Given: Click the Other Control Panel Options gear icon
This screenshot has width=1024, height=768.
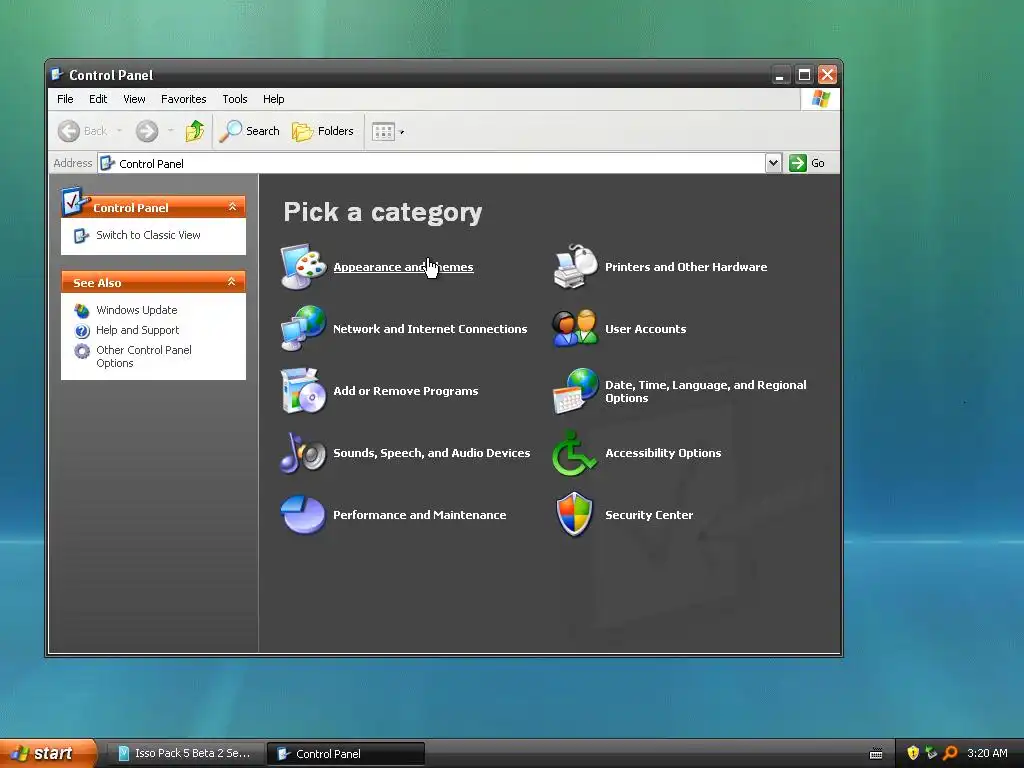Looking at the screenshot, I should [82, 351].
